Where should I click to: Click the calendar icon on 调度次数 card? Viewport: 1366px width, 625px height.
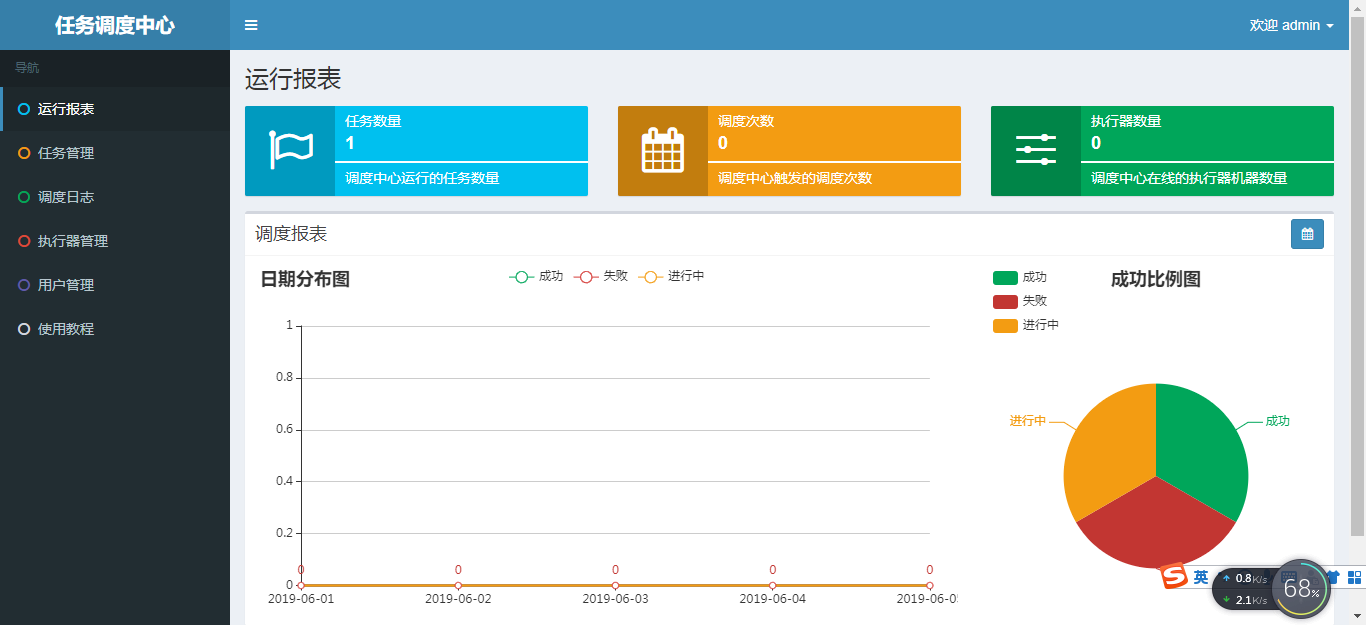coord(663,151)
